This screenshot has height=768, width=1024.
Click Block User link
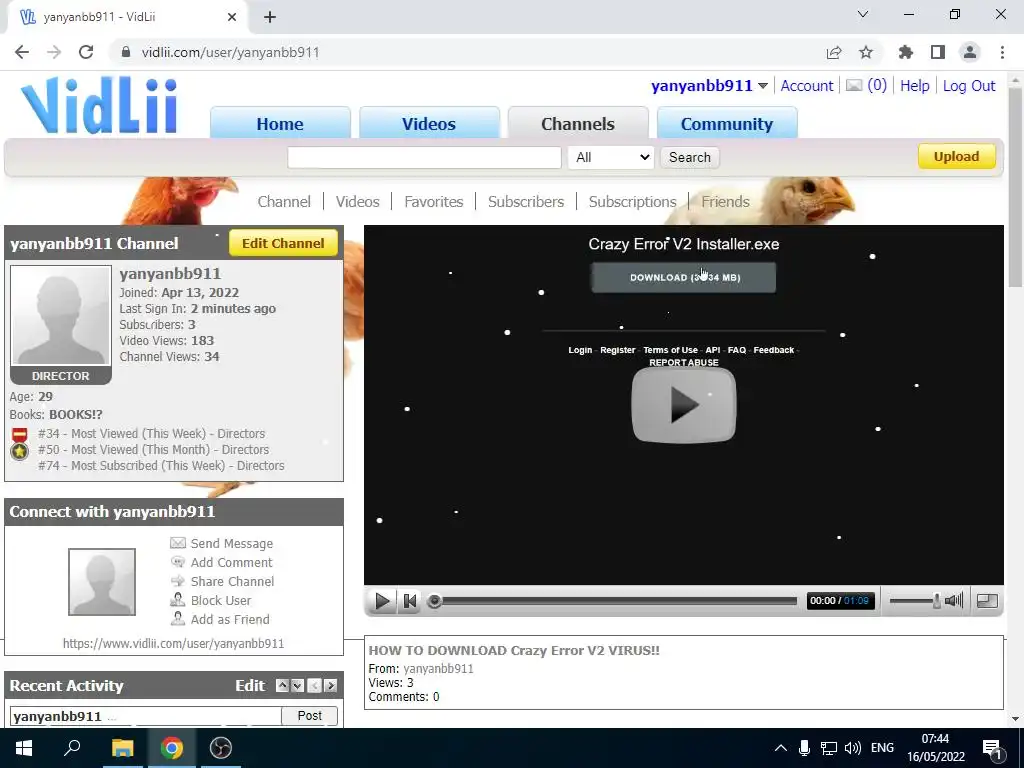coord(221,600)
